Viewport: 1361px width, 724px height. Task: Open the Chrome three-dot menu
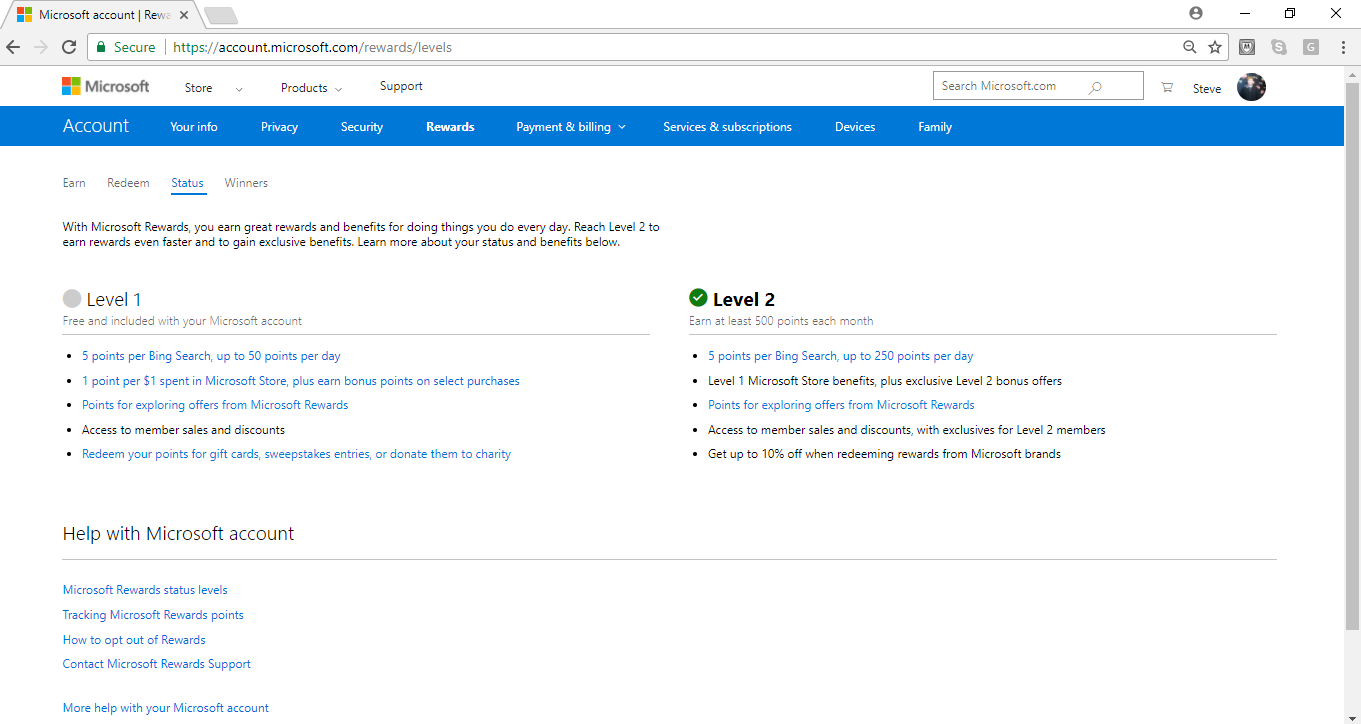[x=1343, y=47]
